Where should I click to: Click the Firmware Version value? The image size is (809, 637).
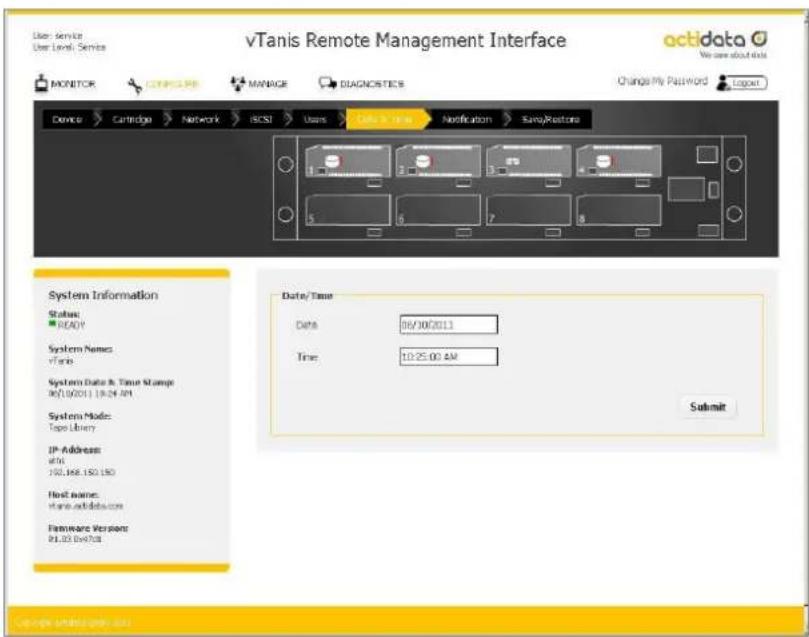tap(75, 539)
